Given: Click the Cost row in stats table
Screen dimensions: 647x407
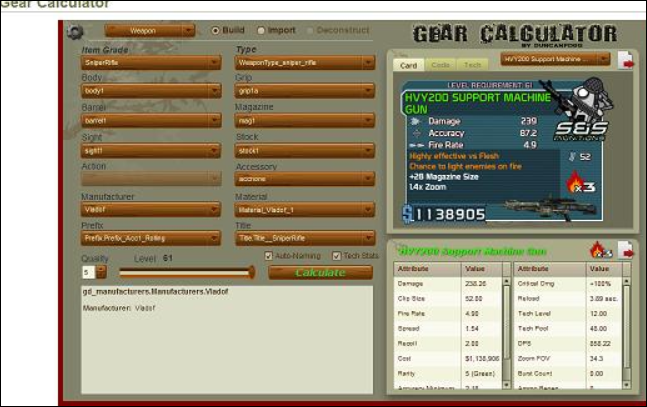Looking at the screenshot, I should click(x=448, y=359).
